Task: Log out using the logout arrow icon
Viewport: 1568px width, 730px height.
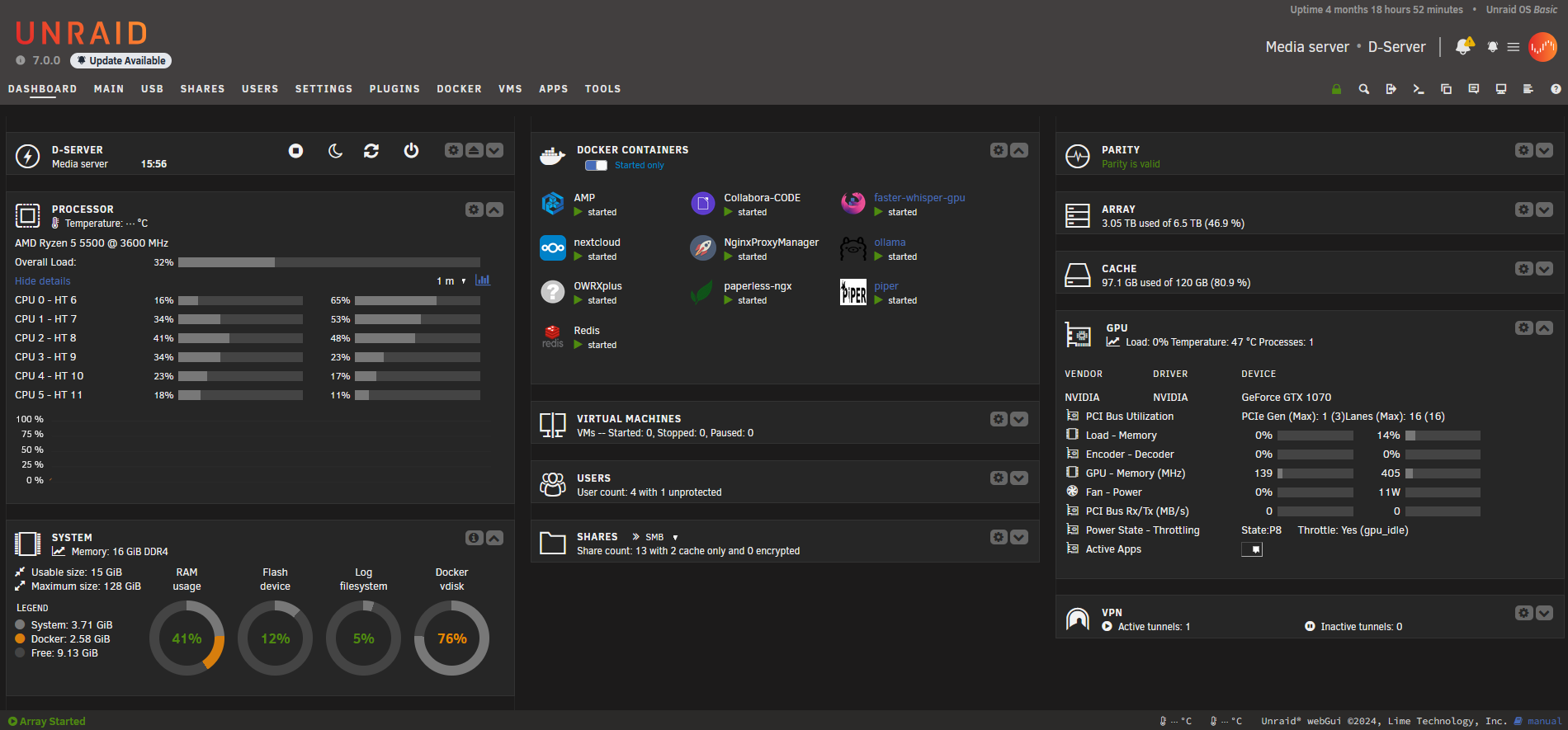Action: [x=1391, y=89]
